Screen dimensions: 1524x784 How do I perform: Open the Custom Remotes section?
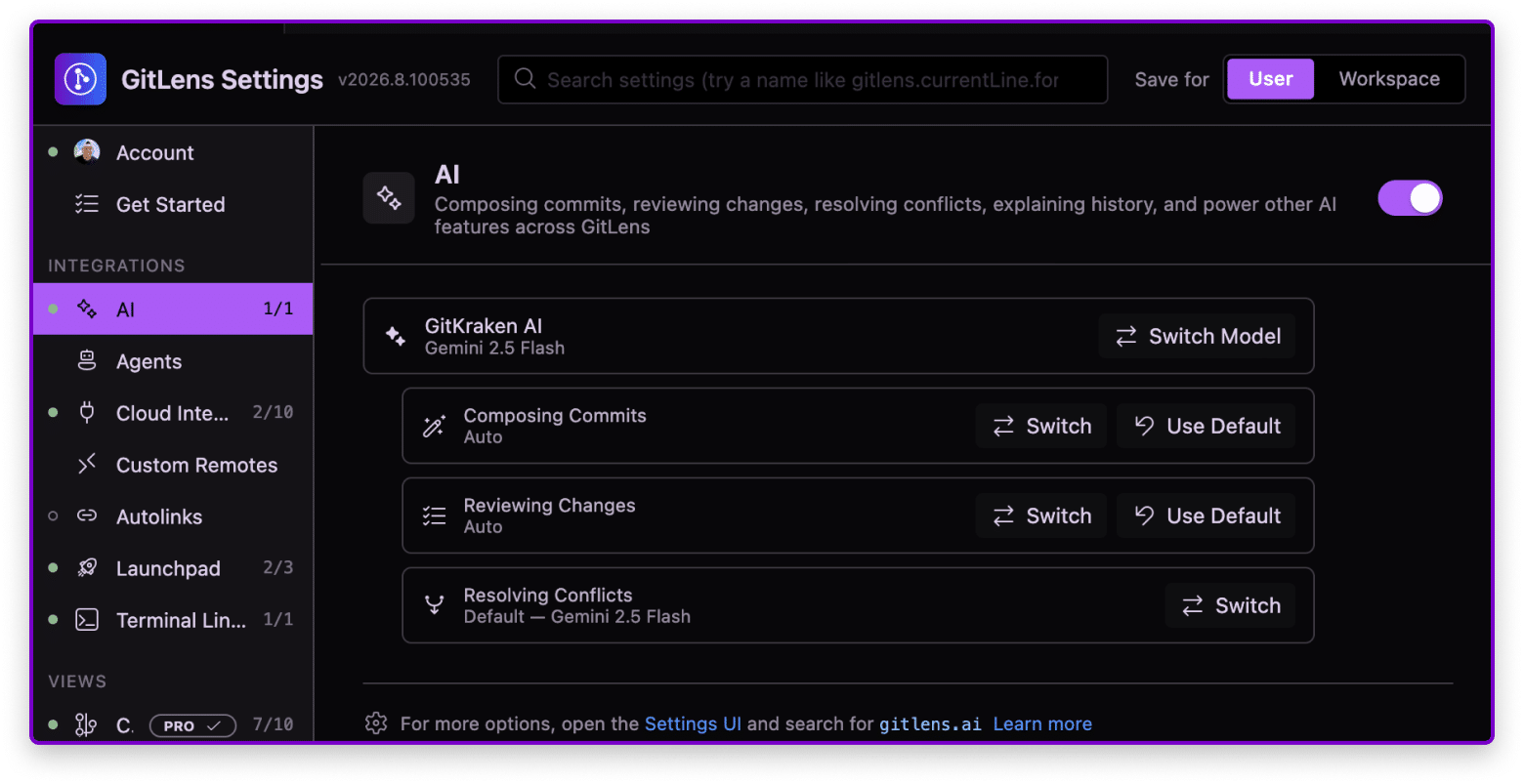pos(173,465)
